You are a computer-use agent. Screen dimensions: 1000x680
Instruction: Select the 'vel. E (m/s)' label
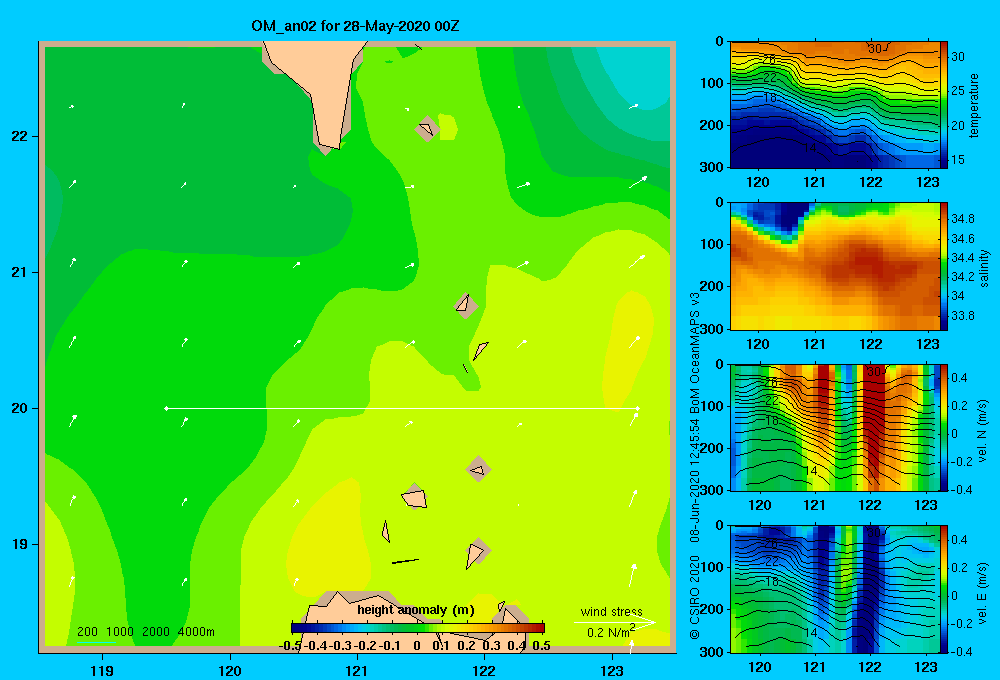click(x=983, y=593)
